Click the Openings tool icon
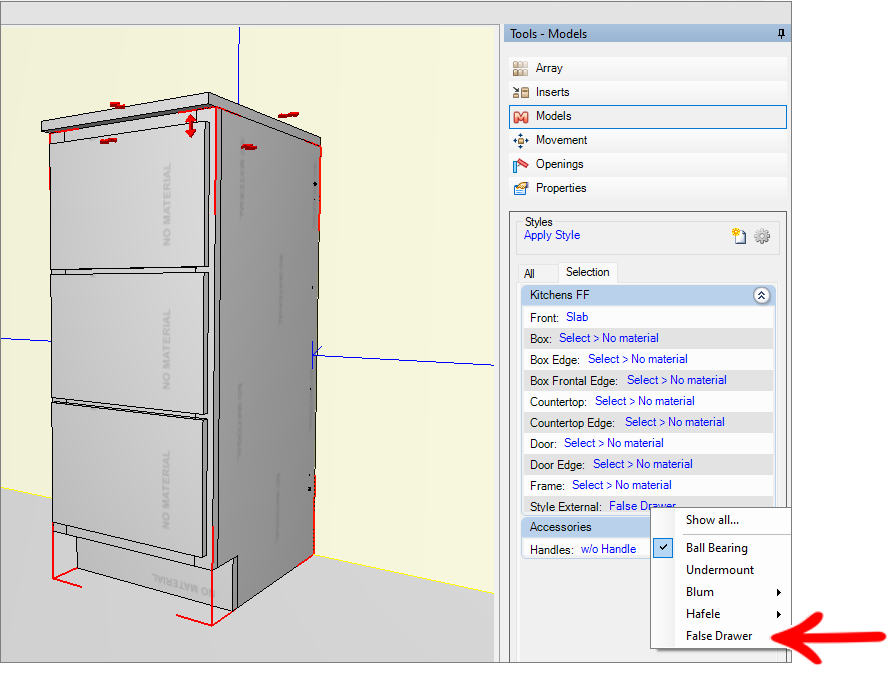The height and width of the screenshot is (685, 890). coord(520,165)
